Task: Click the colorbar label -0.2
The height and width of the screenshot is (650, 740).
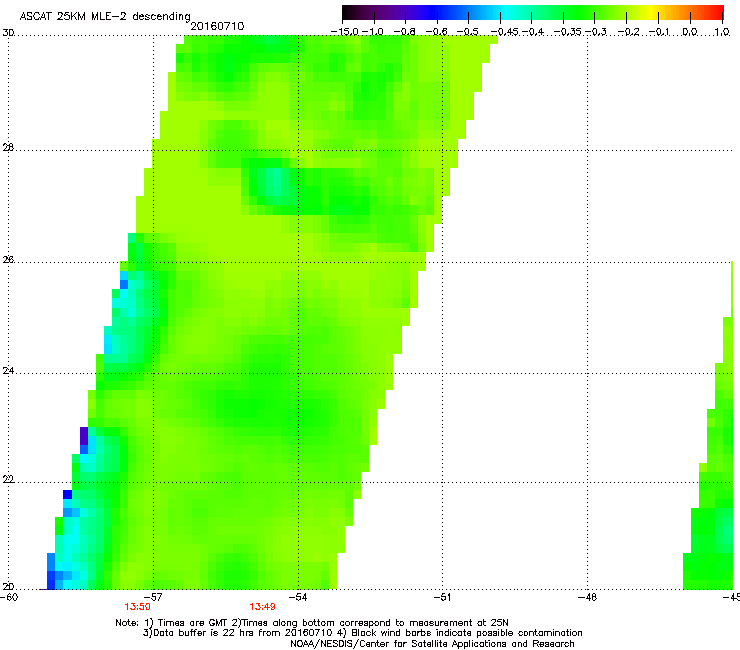Action: click(628, 32)
